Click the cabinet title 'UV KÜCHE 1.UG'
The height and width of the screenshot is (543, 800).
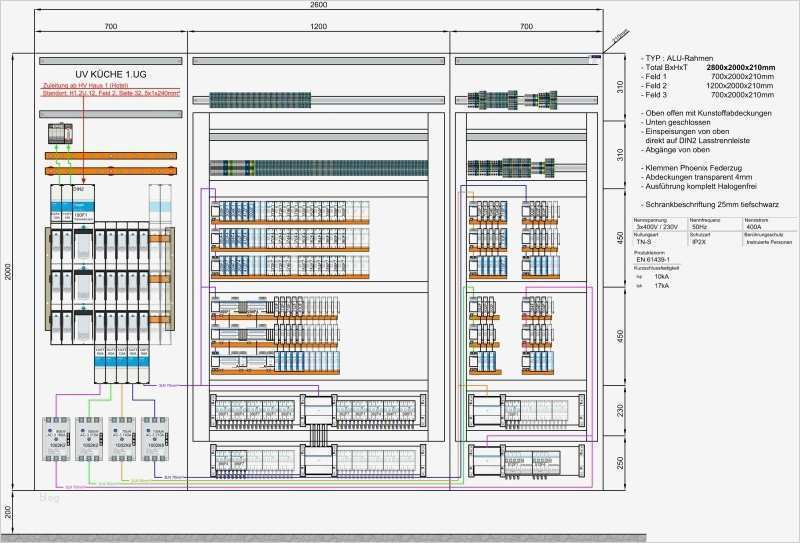110,75
